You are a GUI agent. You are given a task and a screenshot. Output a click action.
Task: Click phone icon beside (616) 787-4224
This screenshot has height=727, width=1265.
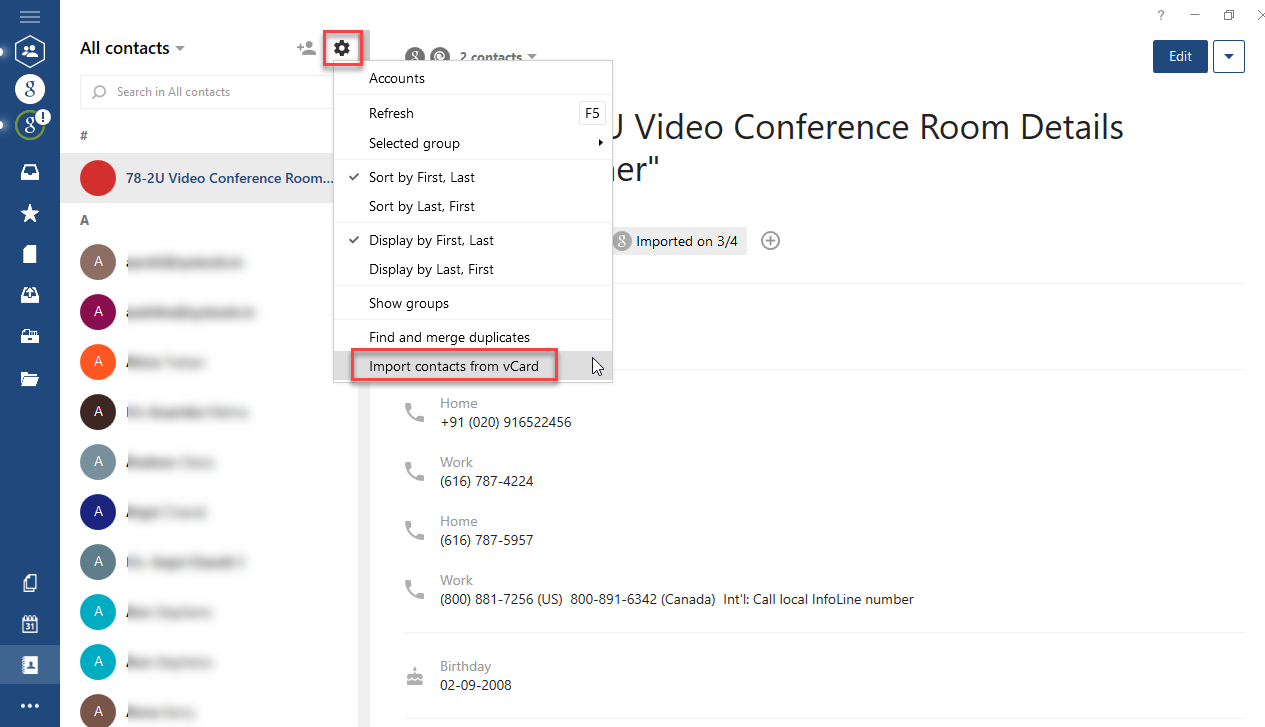[414, 471]
